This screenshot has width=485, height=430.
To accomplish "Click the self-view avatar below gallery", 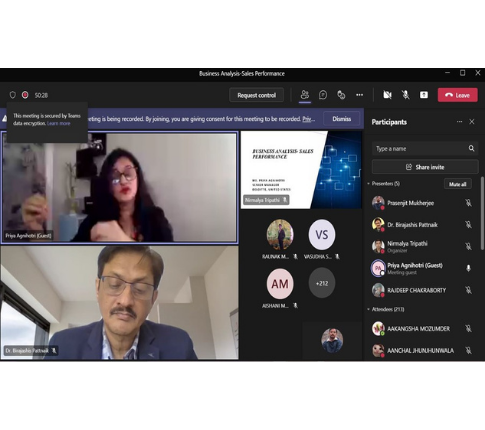I will 332,341.
